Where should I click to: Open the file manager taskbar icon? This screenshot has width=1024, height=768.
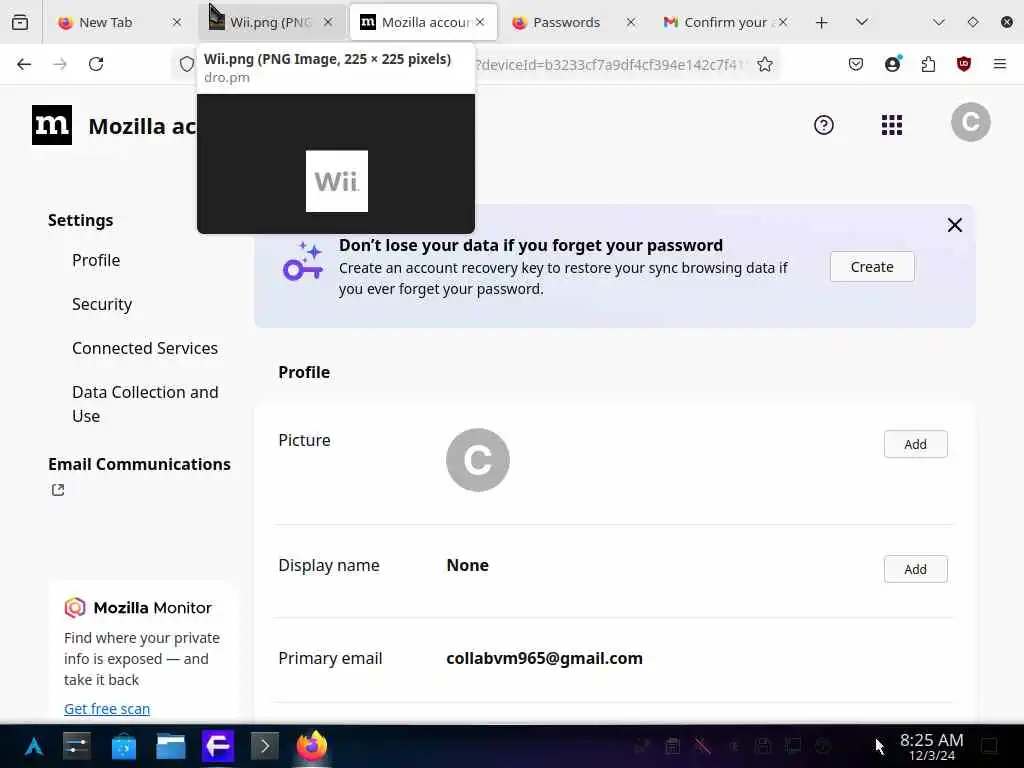(x=171, y=746)
